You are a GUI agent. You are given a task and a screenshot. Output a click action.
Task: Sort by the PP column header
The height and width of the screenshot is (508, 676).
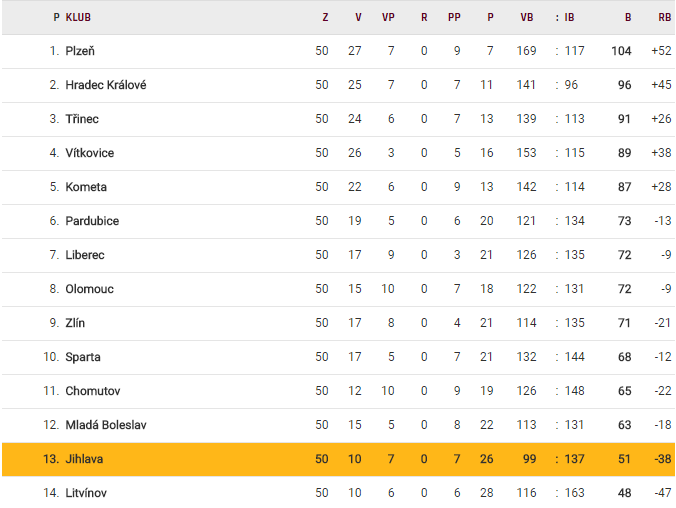click(455, 17)
